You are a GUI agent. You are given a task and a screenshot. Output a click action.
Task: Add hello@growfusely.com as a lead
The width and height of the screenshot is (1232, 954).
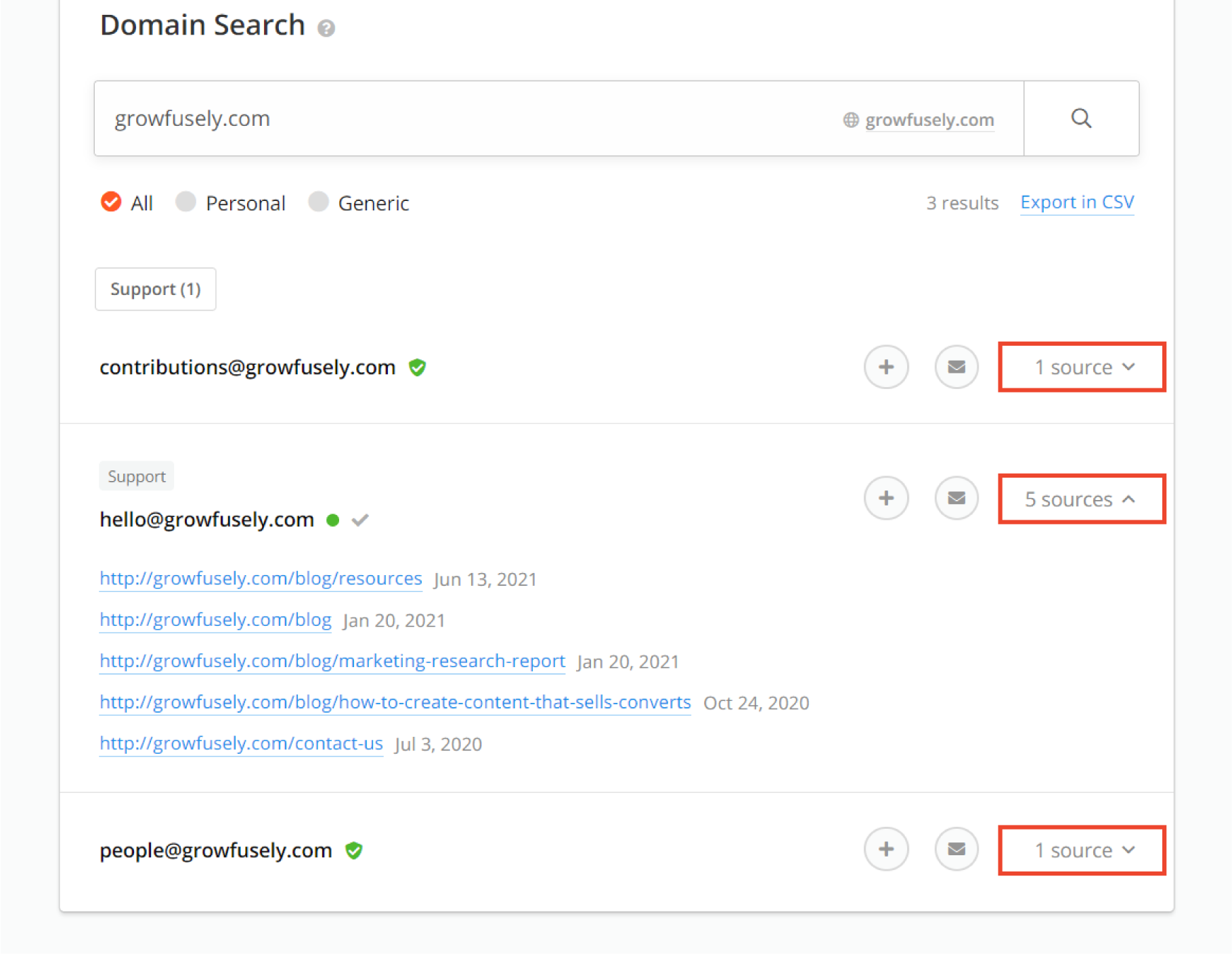886,498
